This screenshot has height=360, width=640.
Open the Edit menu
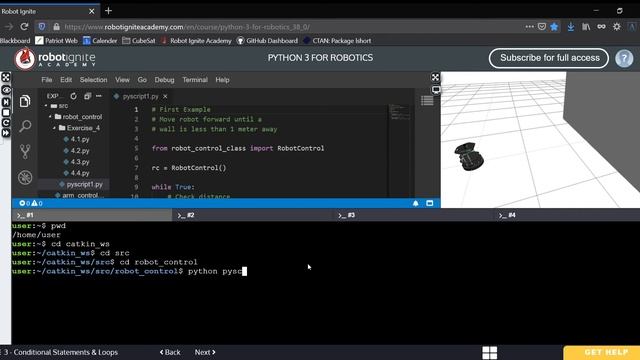tap(66, 80)
